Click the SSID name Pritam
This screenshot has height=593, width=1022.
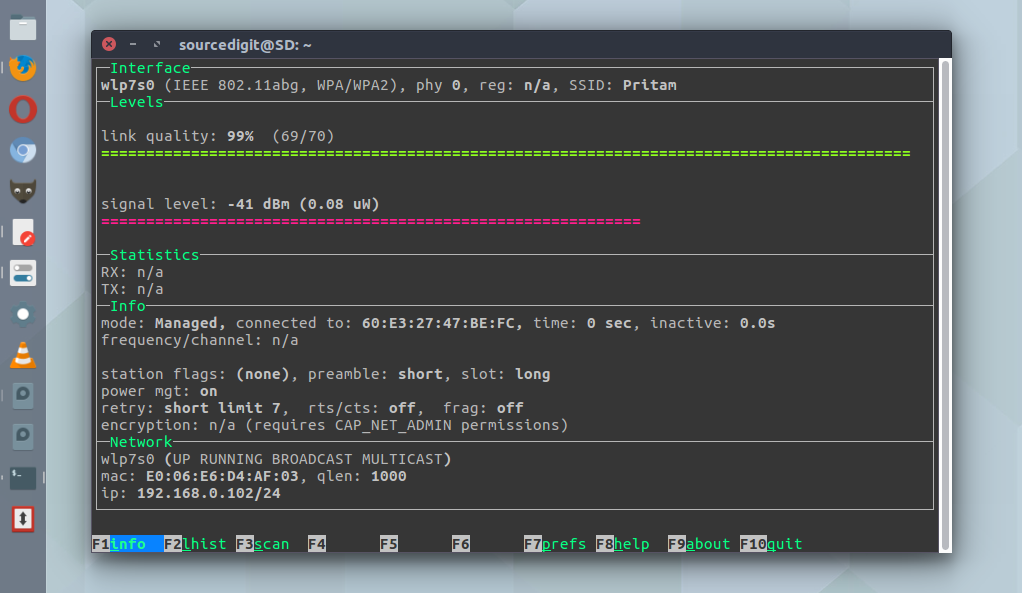(x=650, y=85)
